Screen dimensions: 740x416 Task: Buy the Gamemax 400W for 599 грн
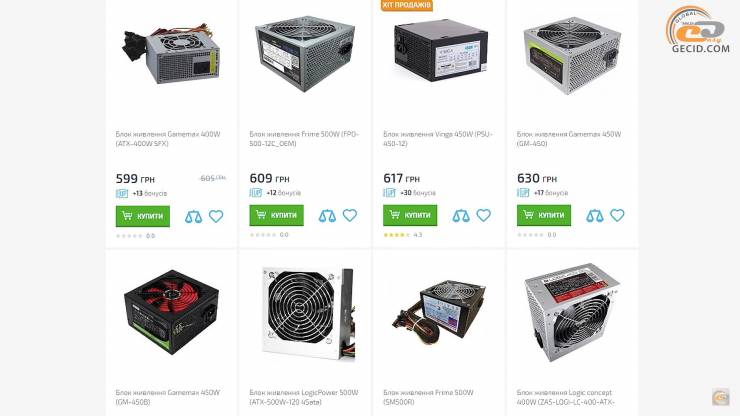(x=143, y=216)
